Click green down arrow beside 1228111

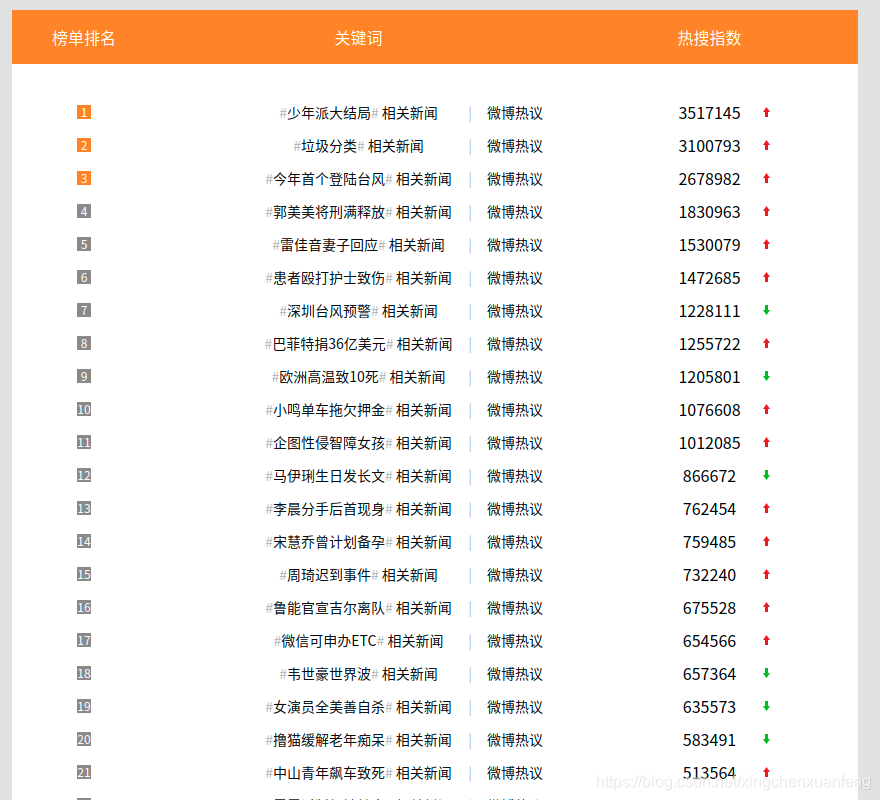tap(766, 311)
